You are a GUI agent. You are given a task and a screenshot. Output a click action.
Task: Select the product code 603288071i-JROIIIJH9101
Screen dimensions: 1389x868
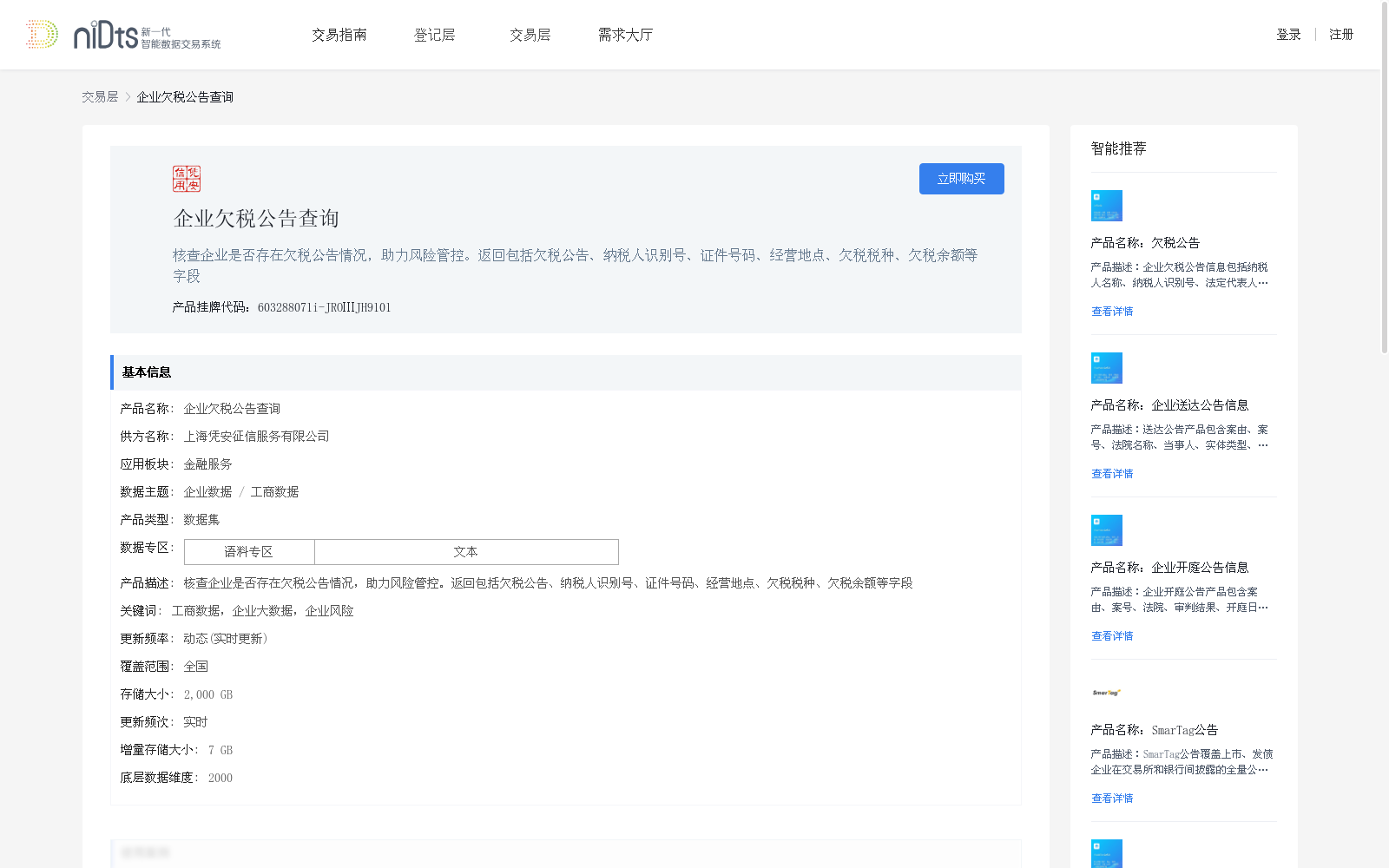click(325, 307)
